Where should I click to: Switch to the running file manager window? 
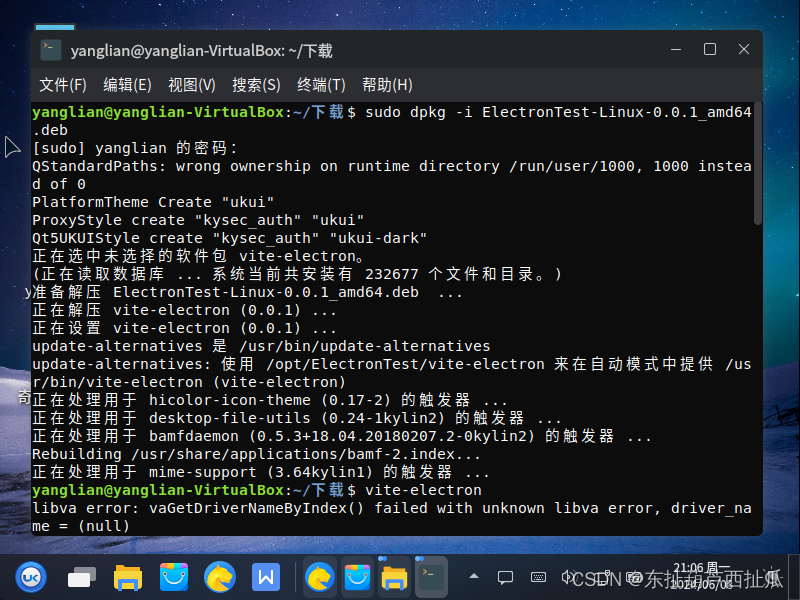coord(394,578)
